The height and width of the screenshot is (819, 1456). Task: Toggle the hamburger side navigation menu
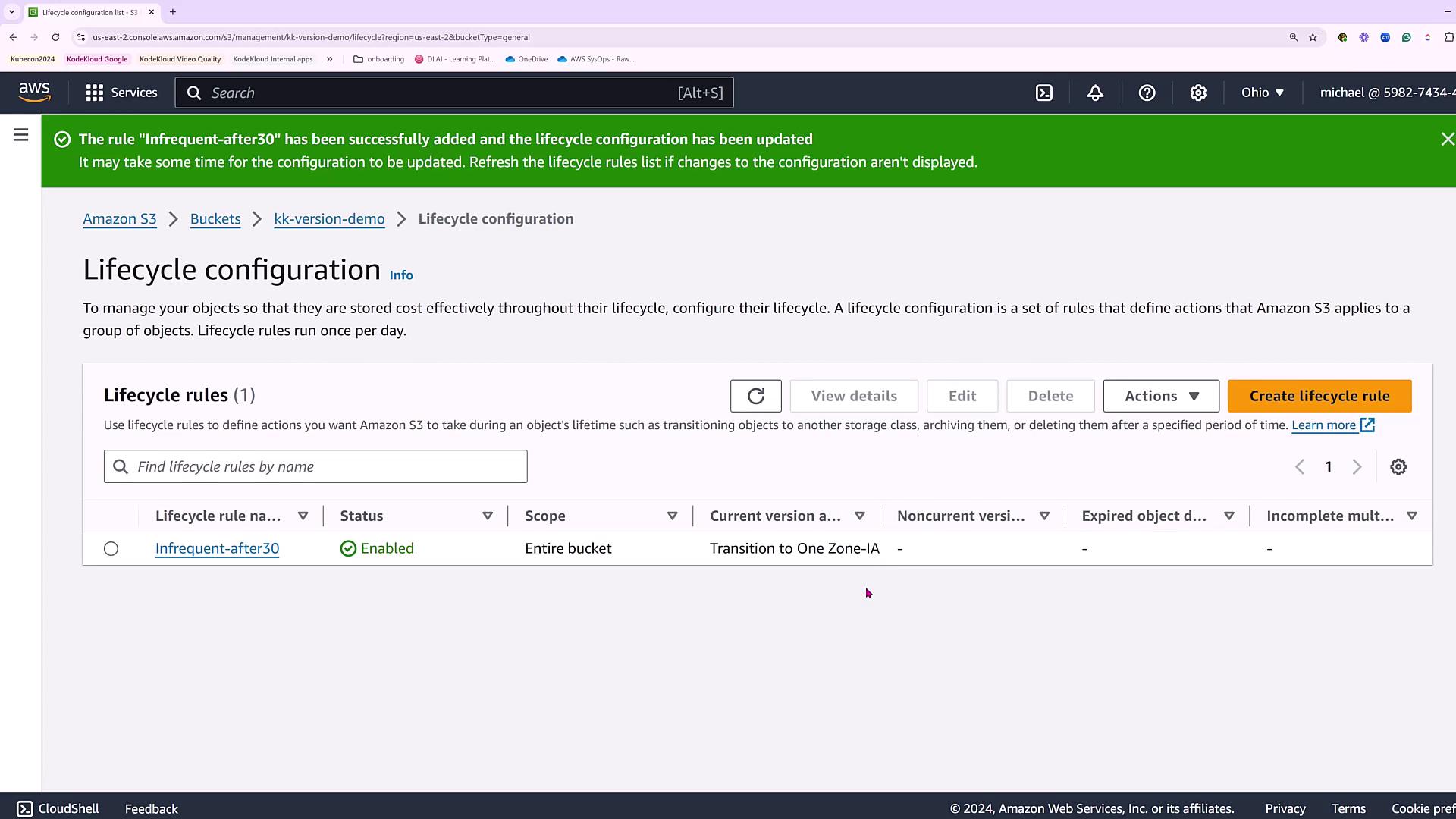(21, 135)
